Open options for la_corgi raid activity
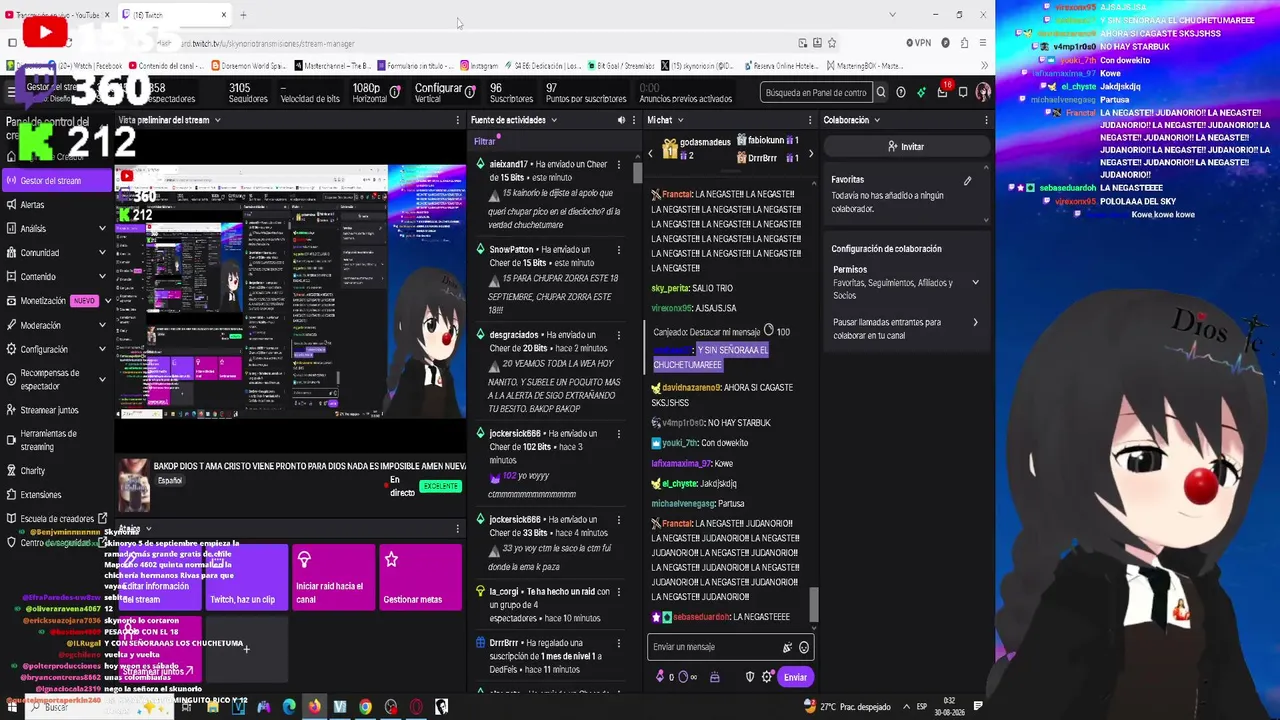 coord(618,592)
